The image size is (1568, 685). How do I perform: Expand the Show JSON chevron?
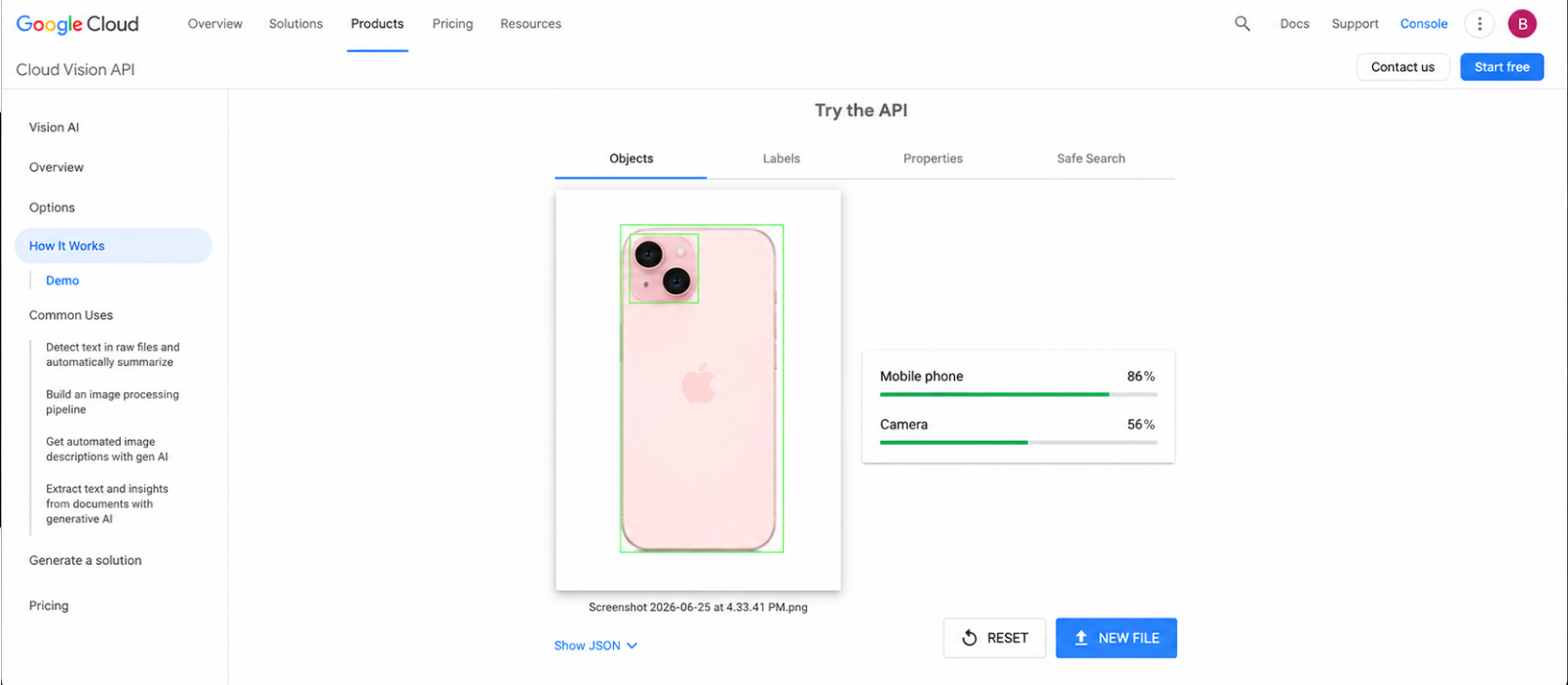click(632, 646)
